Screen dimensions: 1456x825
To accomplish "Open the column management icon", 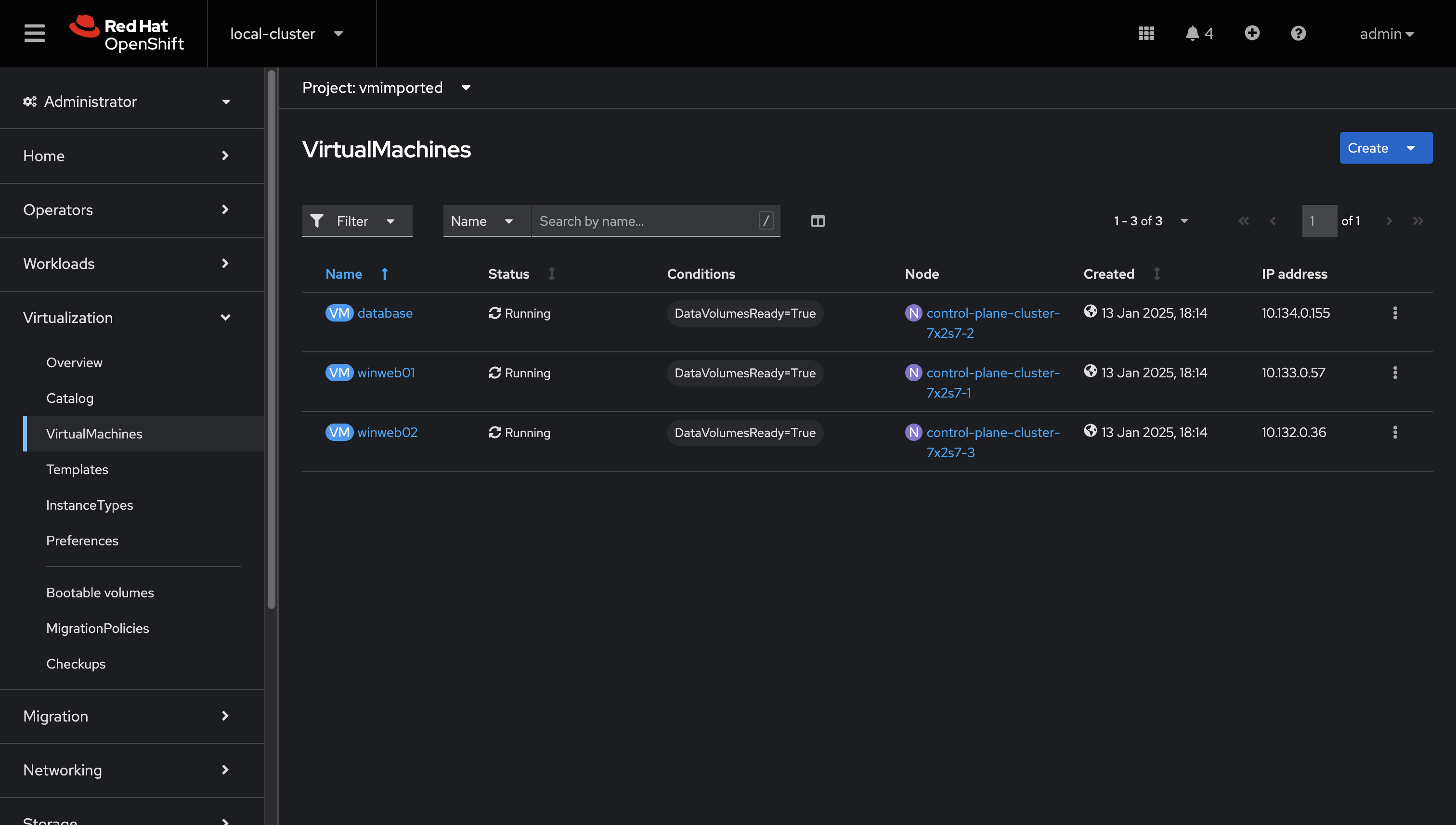I will click(x=817, y=221).
